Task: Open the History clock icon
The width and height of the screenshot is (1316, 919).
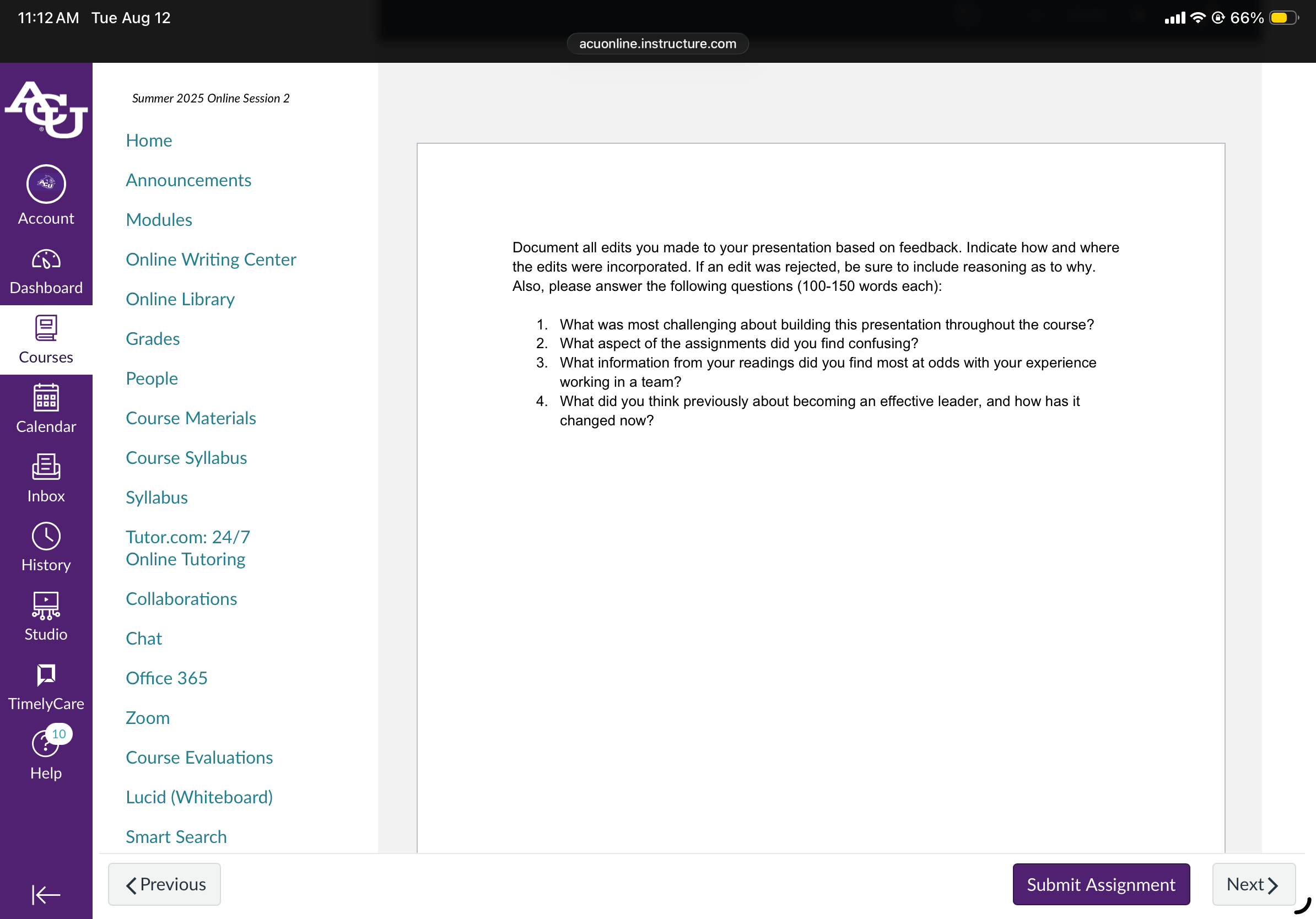Action: [46, 536]
